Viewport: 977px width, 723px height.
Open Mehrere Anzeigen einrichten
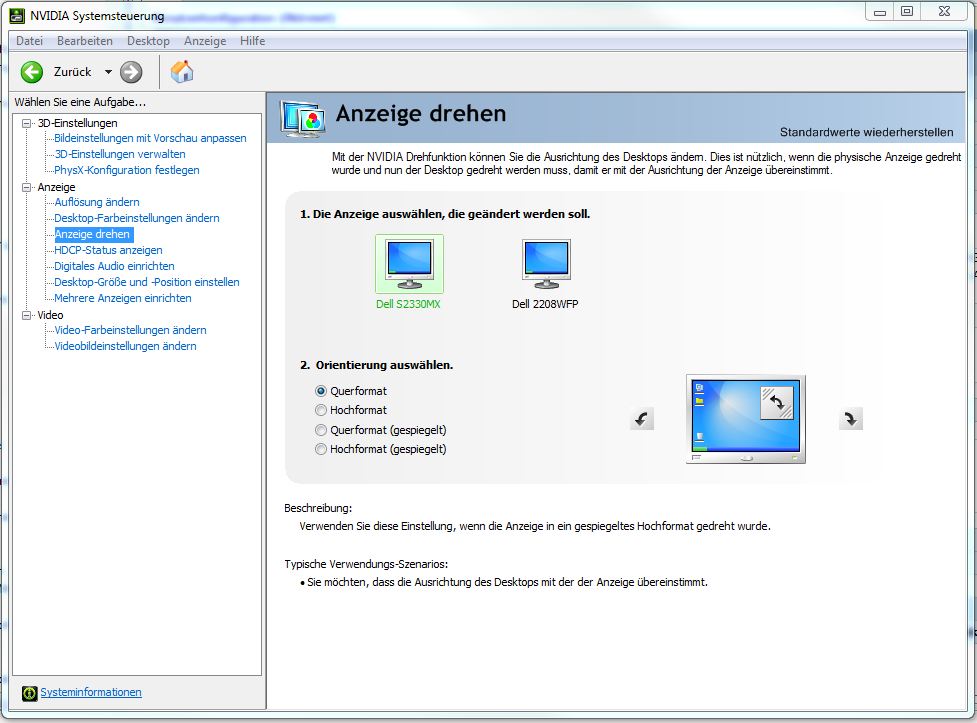pos(123,298)
